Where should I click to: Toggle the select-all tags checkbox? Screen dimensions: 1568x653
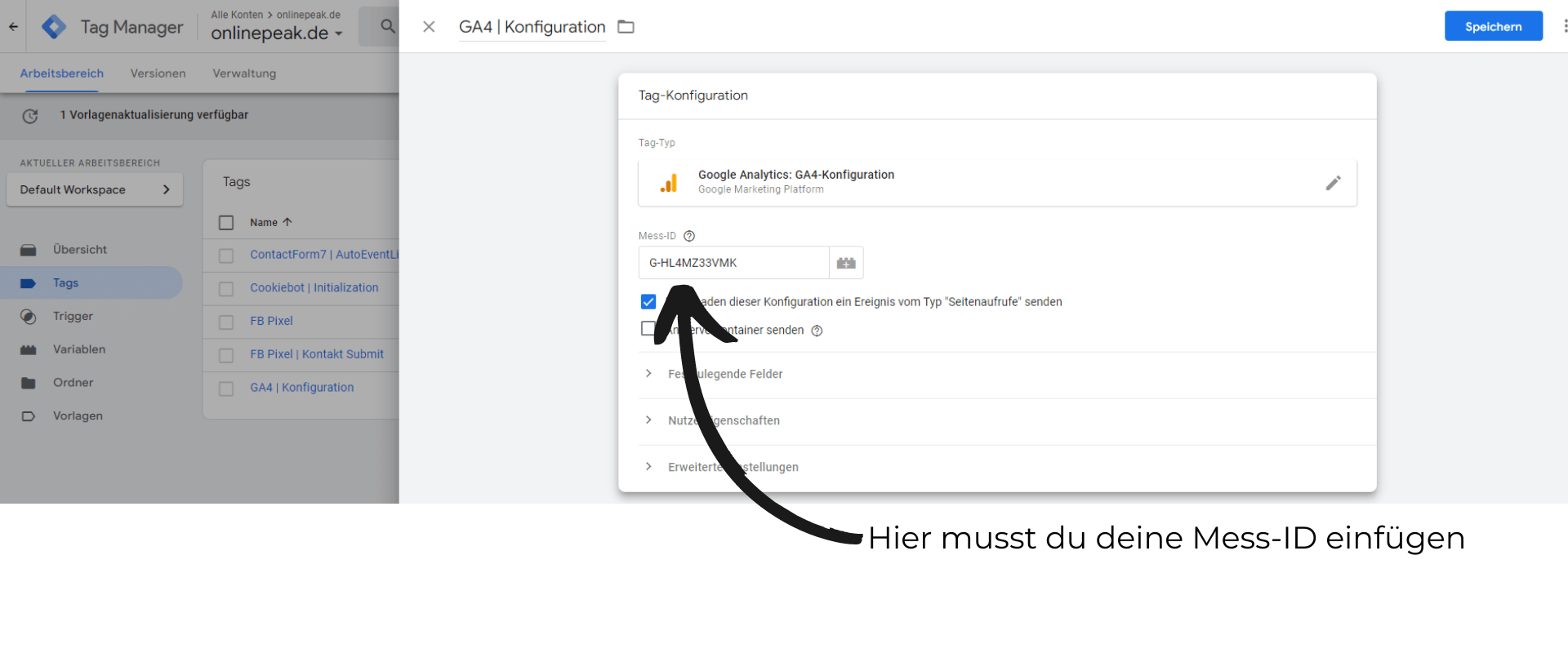226,223
